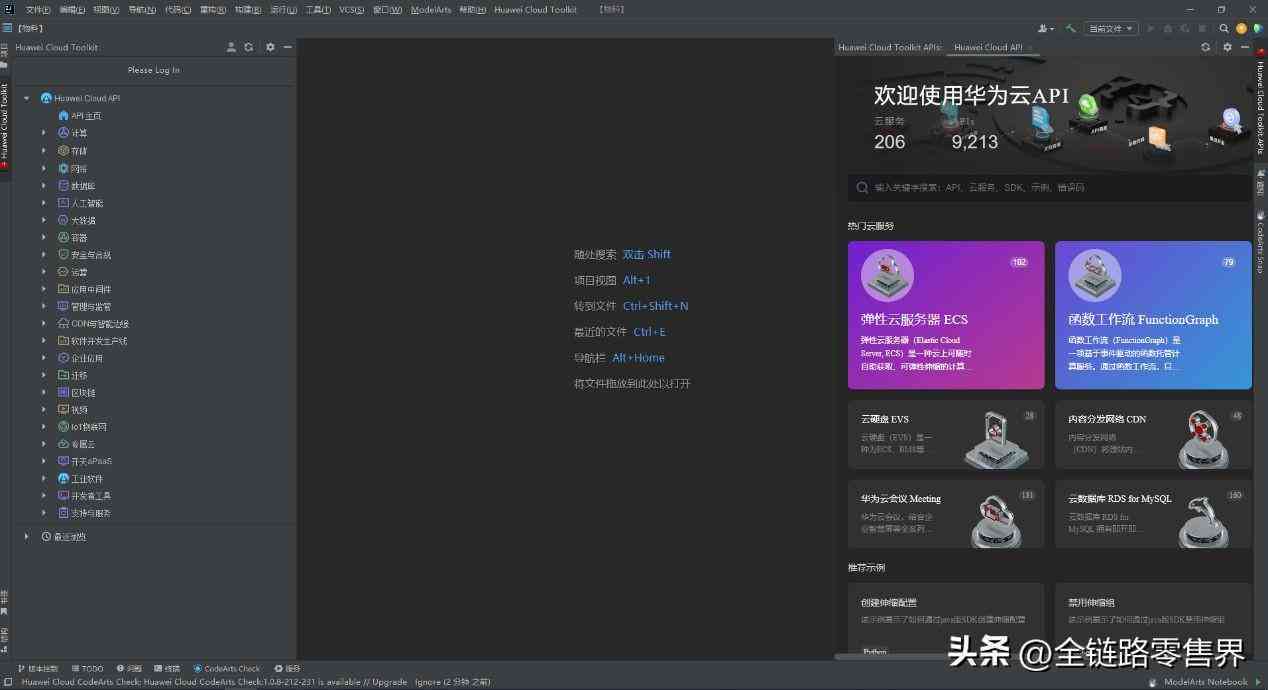Open the gear settings in the API tool window
This screenshot has height=690, width=1268.
coord(1227,47)
